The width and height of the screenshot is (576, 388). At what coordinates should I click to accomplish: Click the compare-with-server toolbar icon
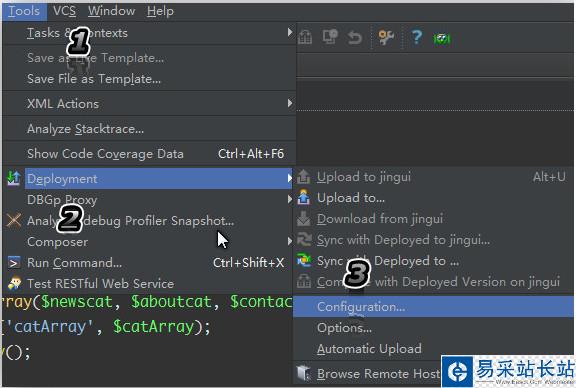[x=305, y=37]
